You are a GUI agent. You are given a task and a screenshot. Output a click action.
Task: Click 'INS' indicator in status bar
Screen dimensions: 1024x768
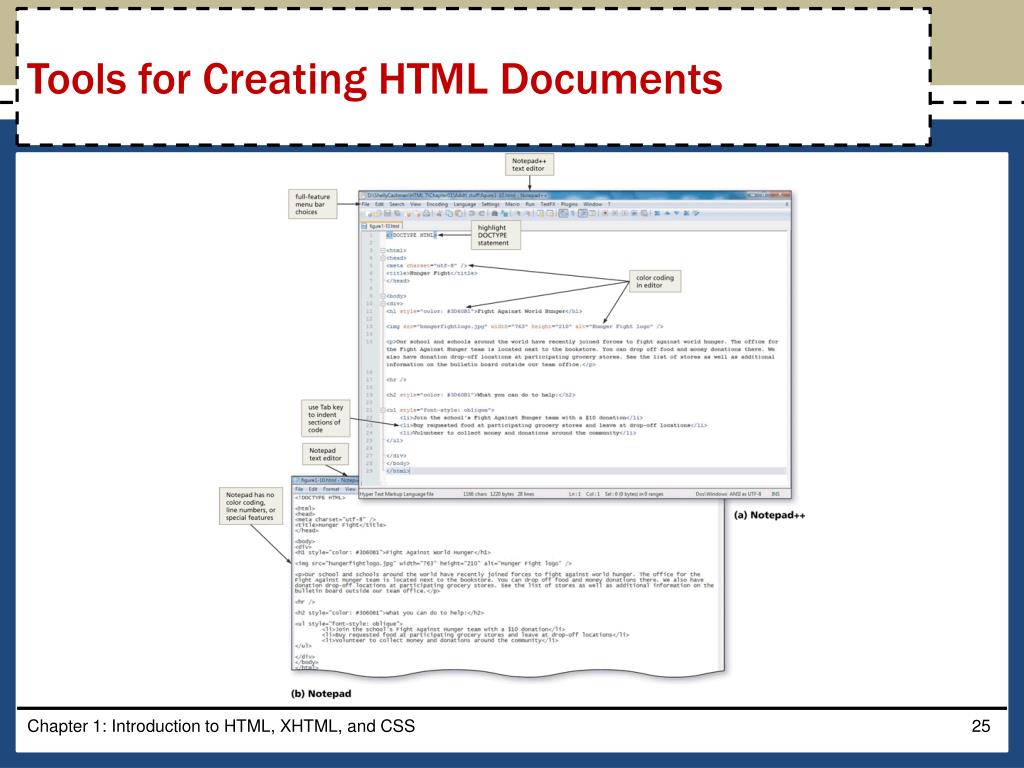(776, 494)
